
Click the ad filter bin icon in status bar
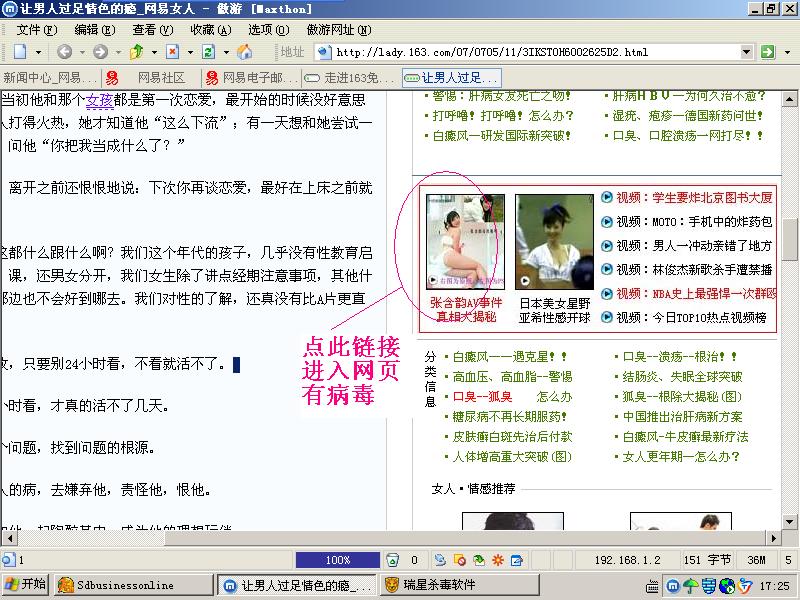pos(392,560)
